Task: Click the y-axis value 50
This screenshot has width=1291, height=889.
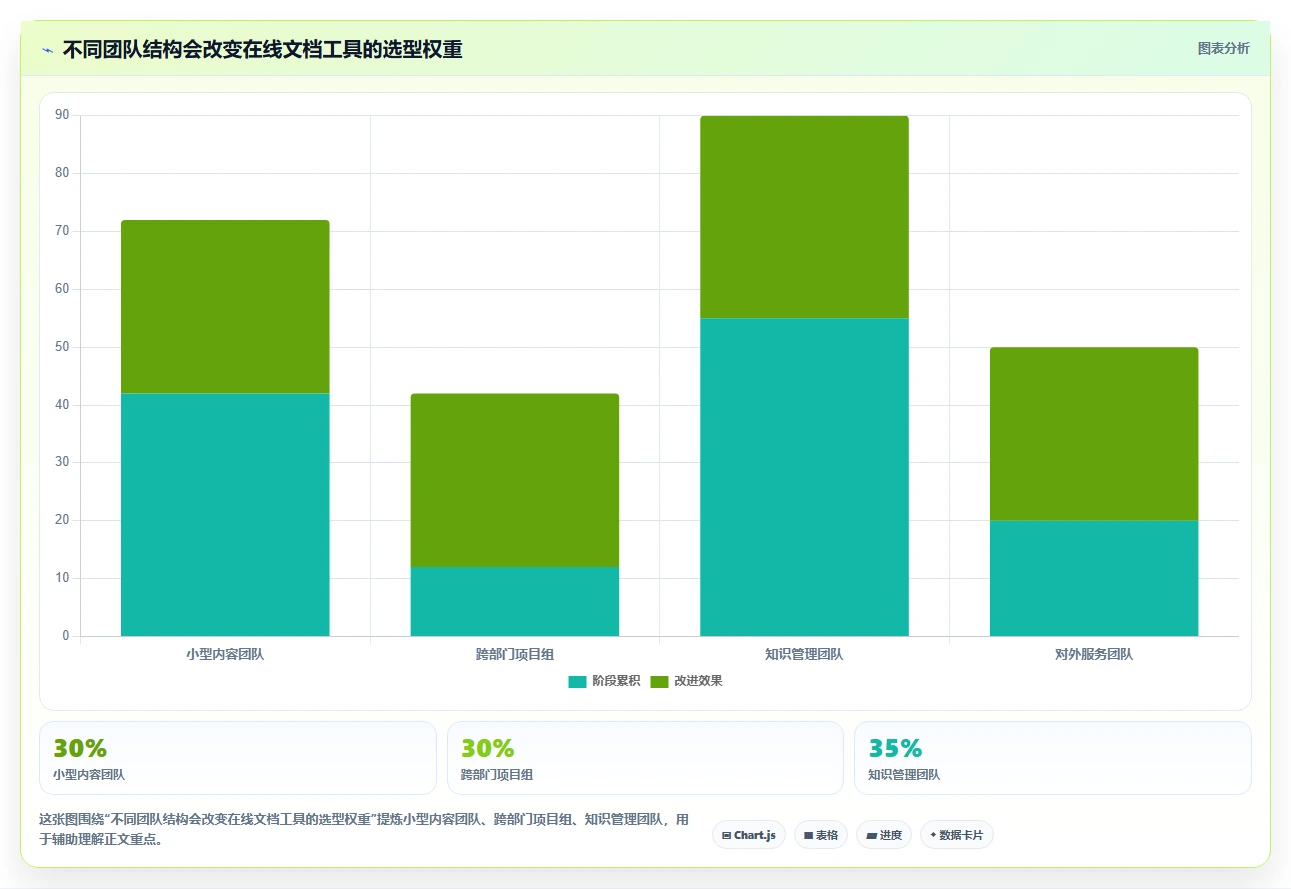Action: (62, 347)
